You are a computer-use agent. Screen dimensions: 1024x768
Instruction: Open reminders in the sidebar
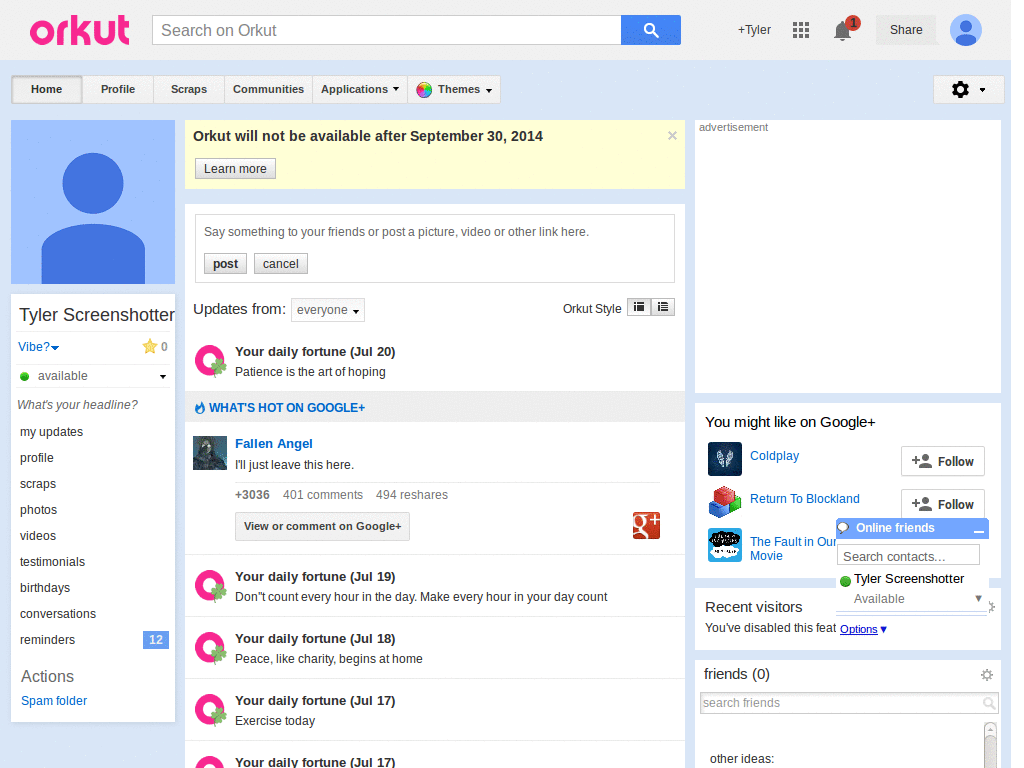coord(48,640)
